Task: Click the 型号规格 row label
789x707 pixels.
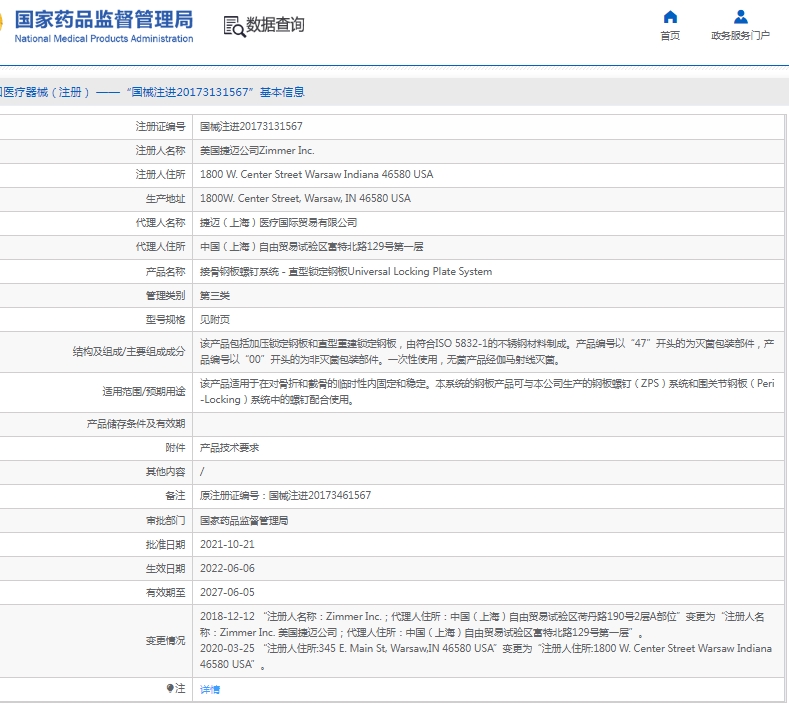Action: [x=166, y=320]
